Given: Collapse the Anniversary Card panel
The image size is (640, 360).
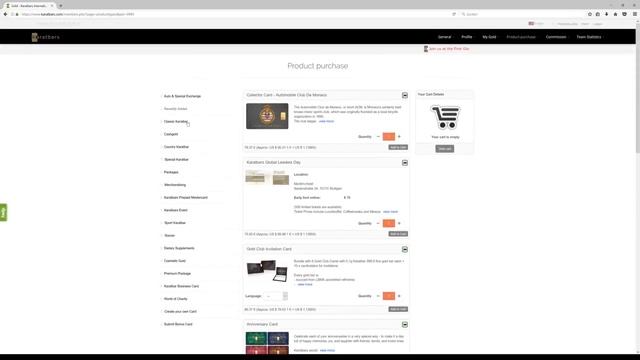Looking at the screenshot, I should point(404,324).
